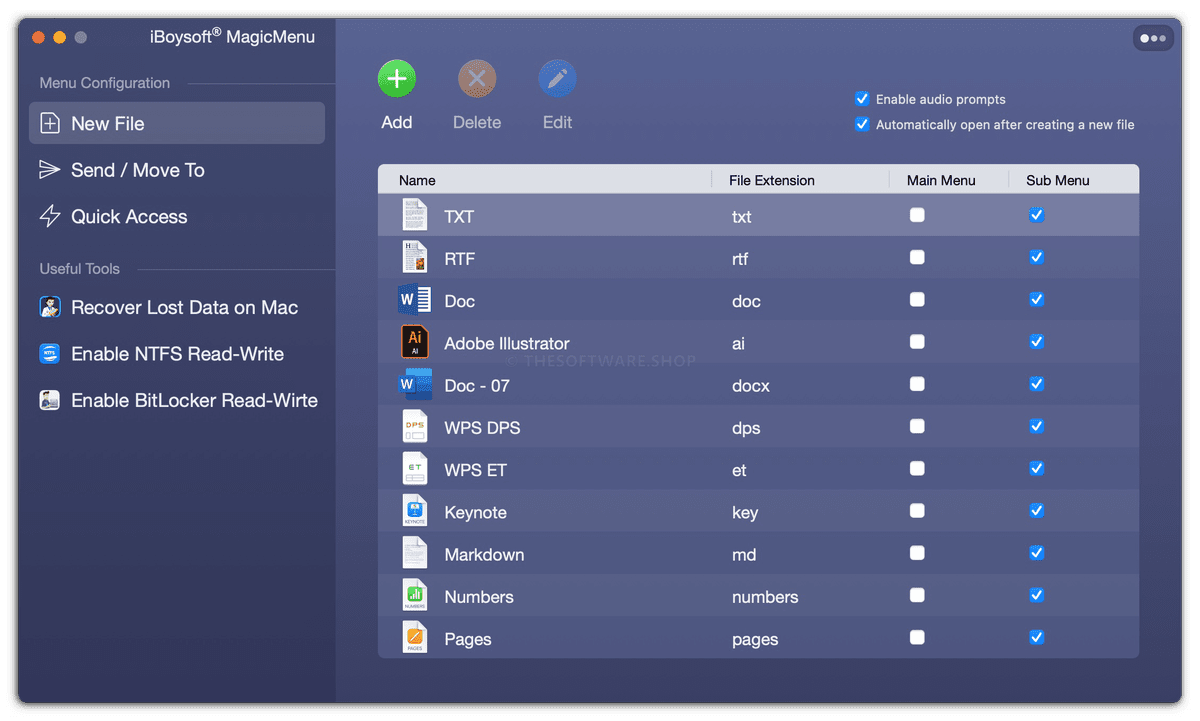Viewport: 1200px width, 721px height.
Task: Uncheck Sub Menu box for TXT
Action: point(1037,215)
